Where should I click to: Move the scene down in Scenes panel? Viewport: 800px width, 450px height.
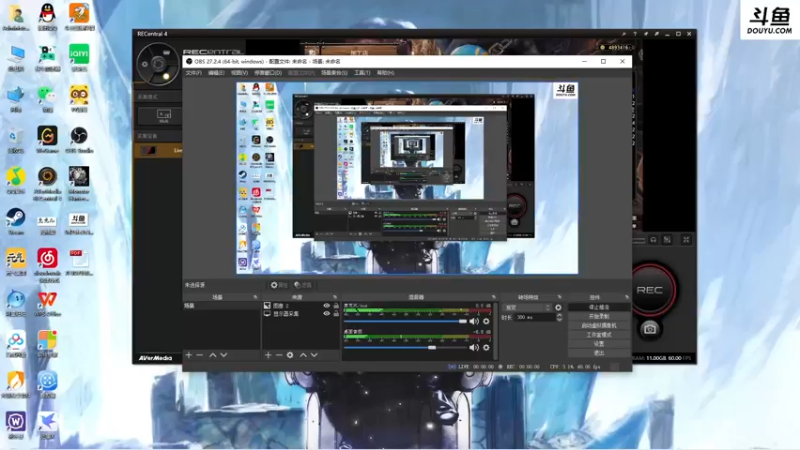pos(223,355)
